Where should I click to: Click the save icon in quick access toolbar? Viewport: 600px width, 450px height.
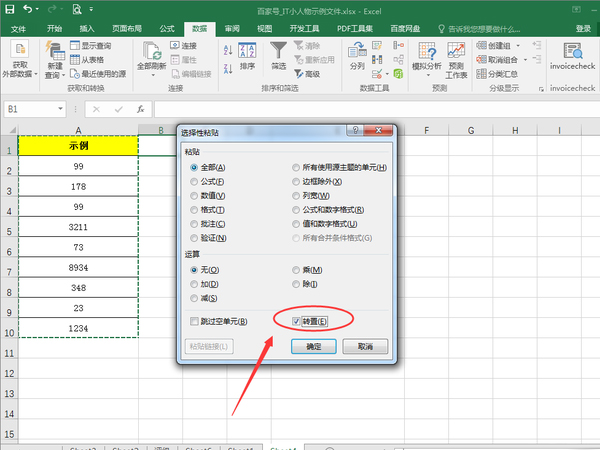pos(10,8)
